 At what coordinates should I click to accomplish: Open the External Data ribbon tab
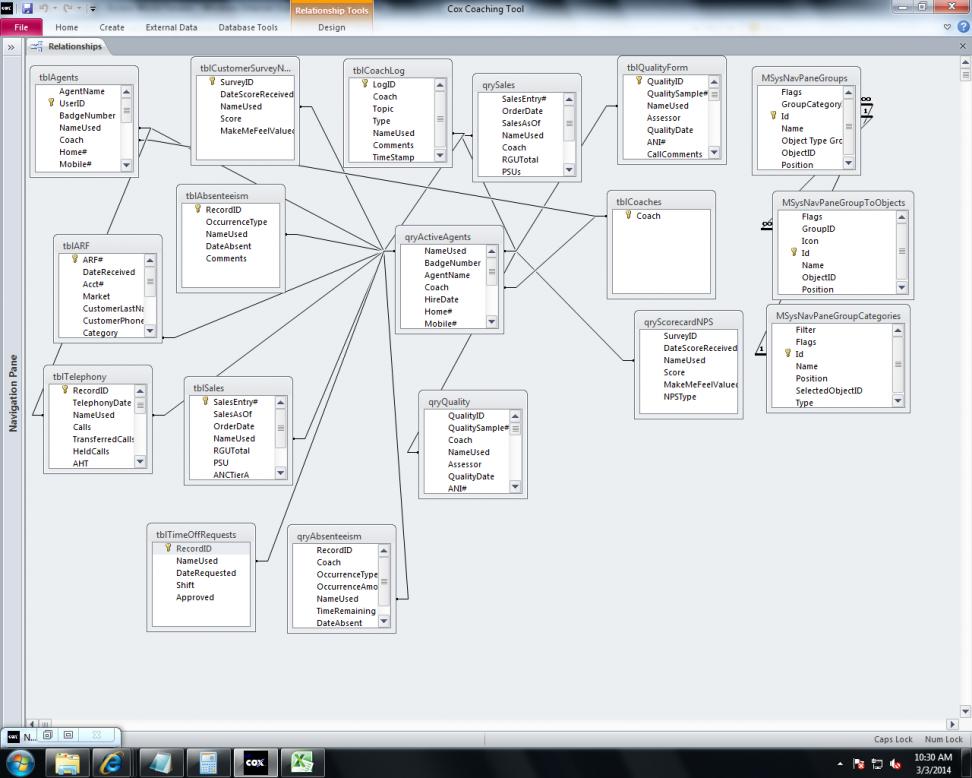coord(171,27)
